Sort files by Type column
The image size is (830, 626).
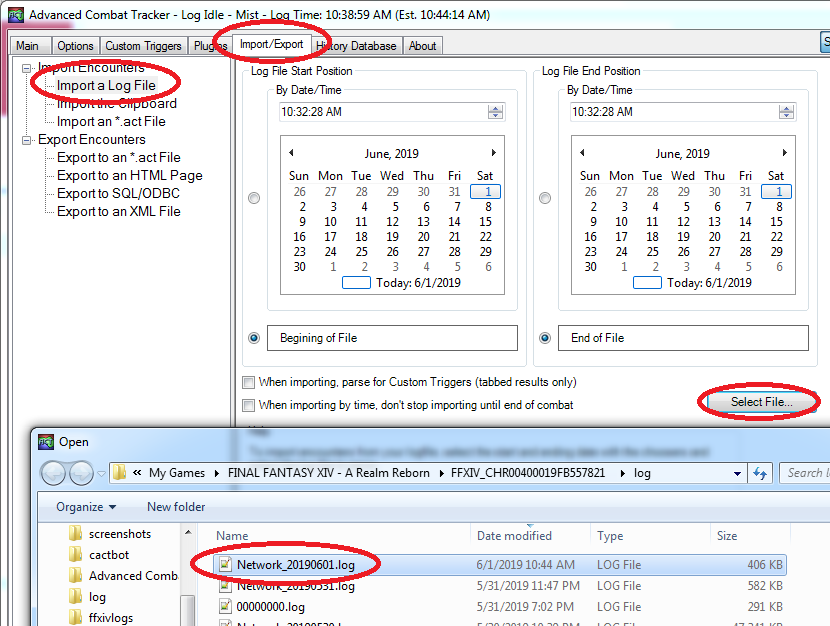point(651,536)
